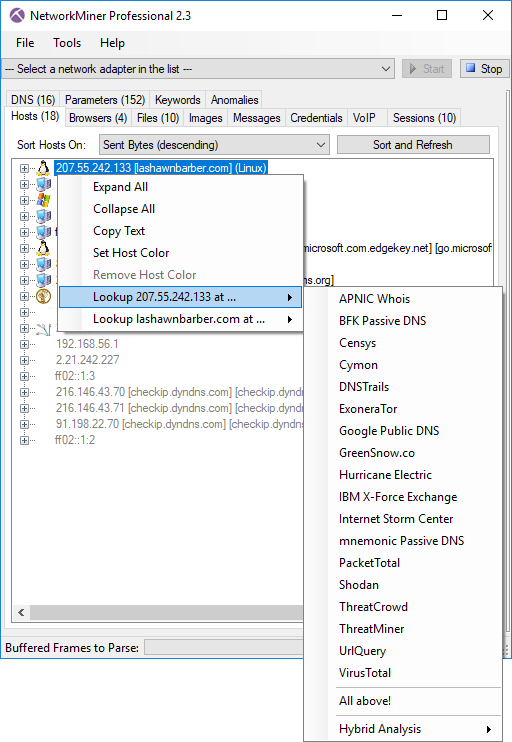This screenshot has height=742, width=512.
Task: Select PacketTotal lookup
Action: click(403, 563)
